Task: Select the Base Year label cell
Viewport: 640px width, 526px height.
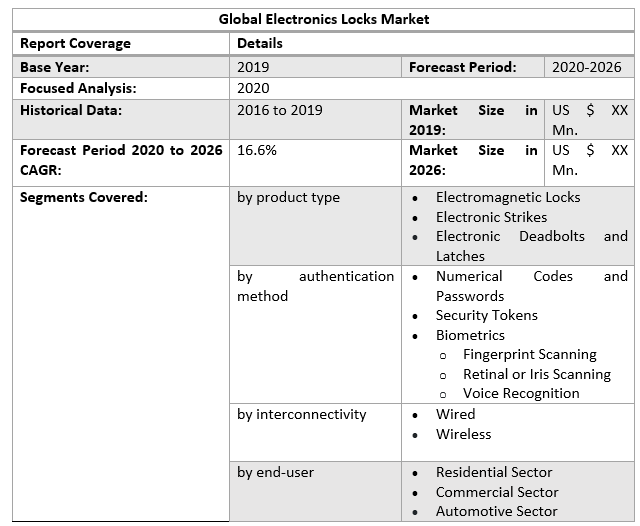Action: (55, 67)
